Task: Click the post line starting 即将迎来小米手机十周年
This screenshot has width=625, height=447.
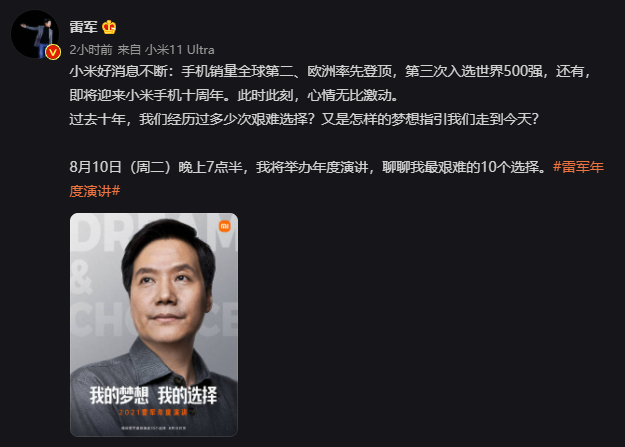Action: 234,95
